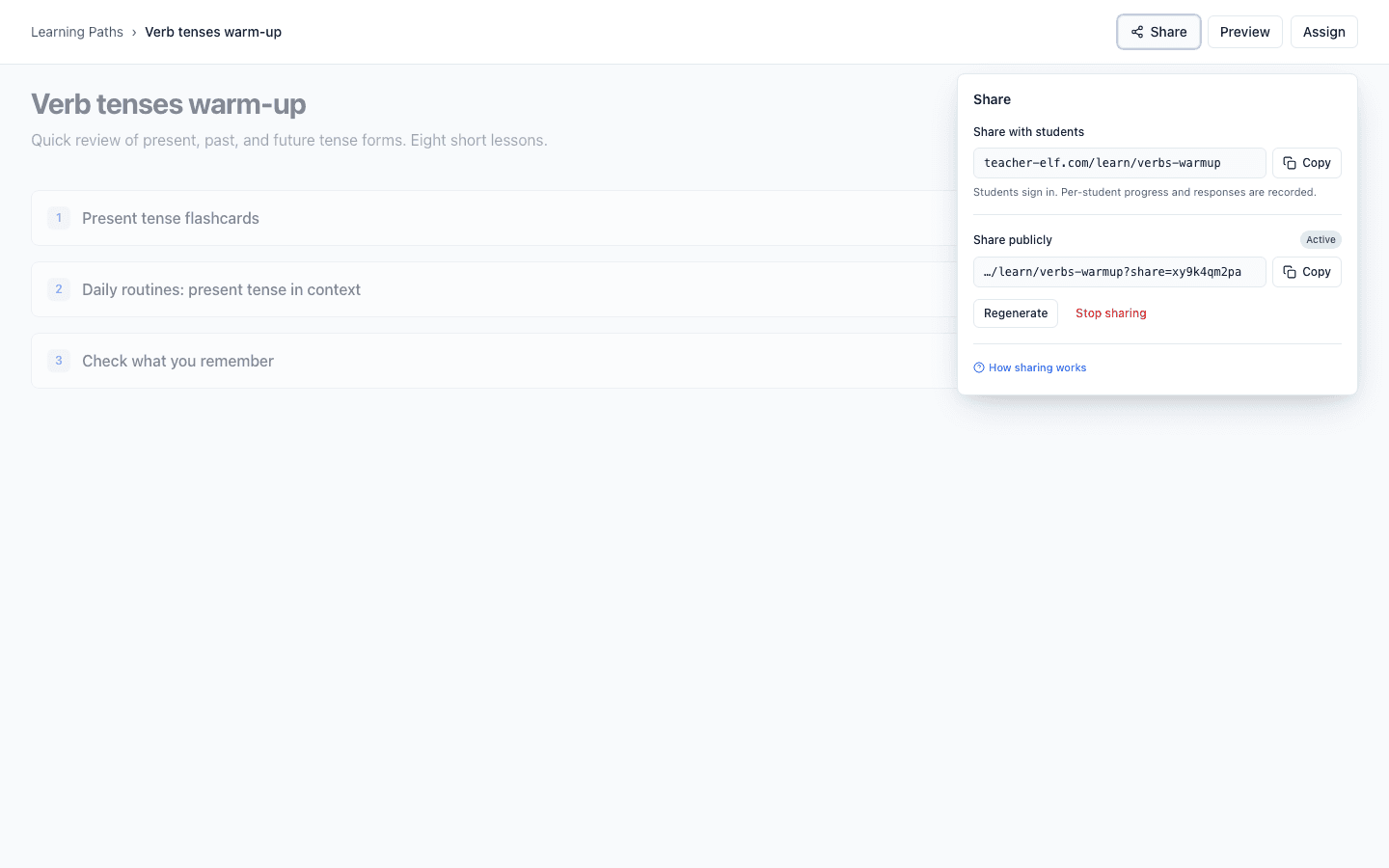
Task: Copy the student share link
Action: 1306,163
